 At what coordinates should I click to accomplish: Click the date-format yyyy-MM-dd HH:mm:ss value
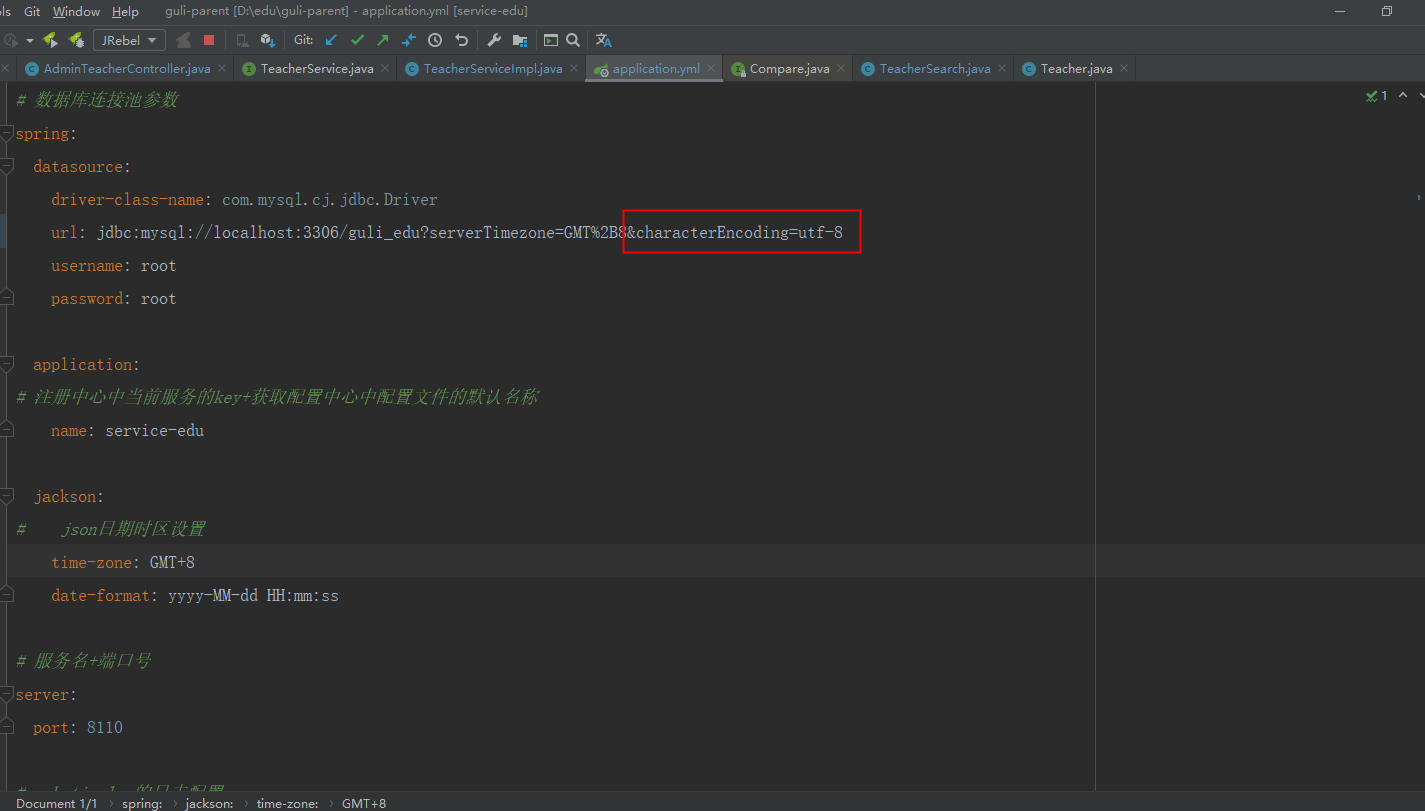[x=253, y=596]
